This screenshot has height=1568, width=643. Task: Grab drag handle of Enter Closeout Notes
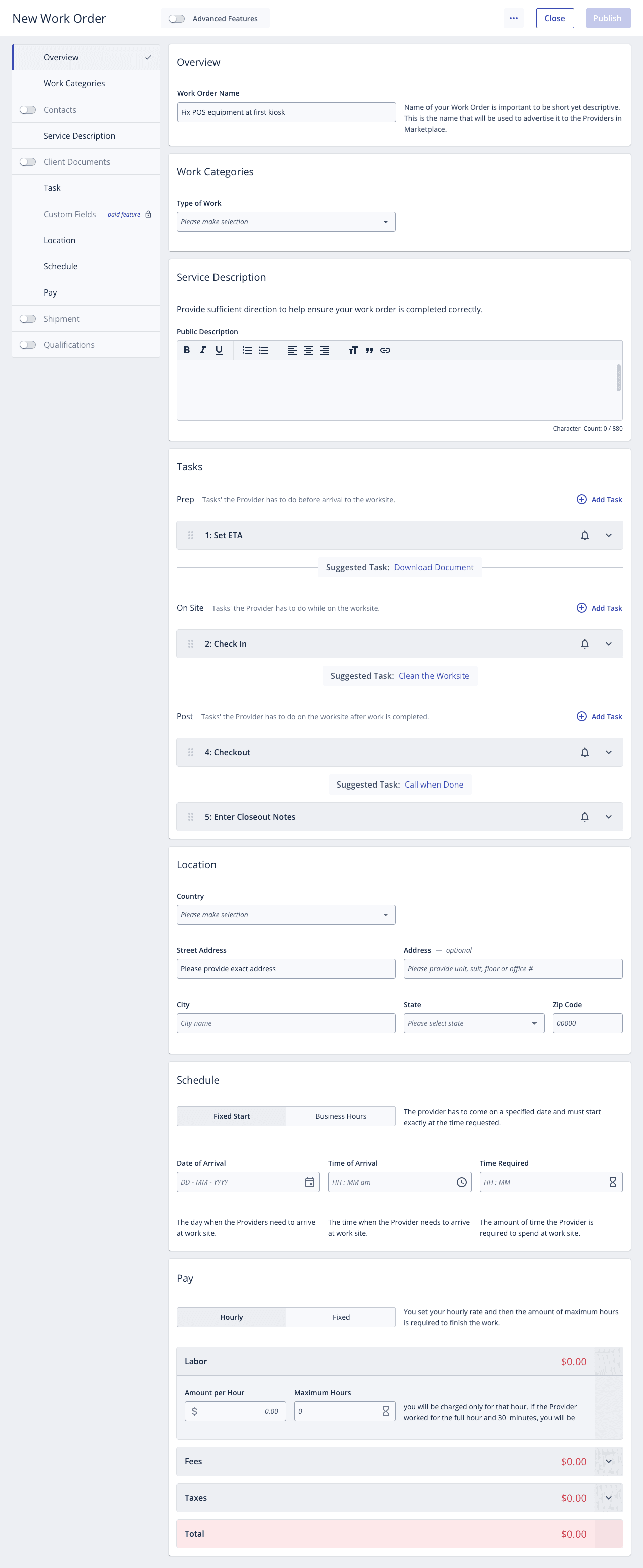point(191,817)
